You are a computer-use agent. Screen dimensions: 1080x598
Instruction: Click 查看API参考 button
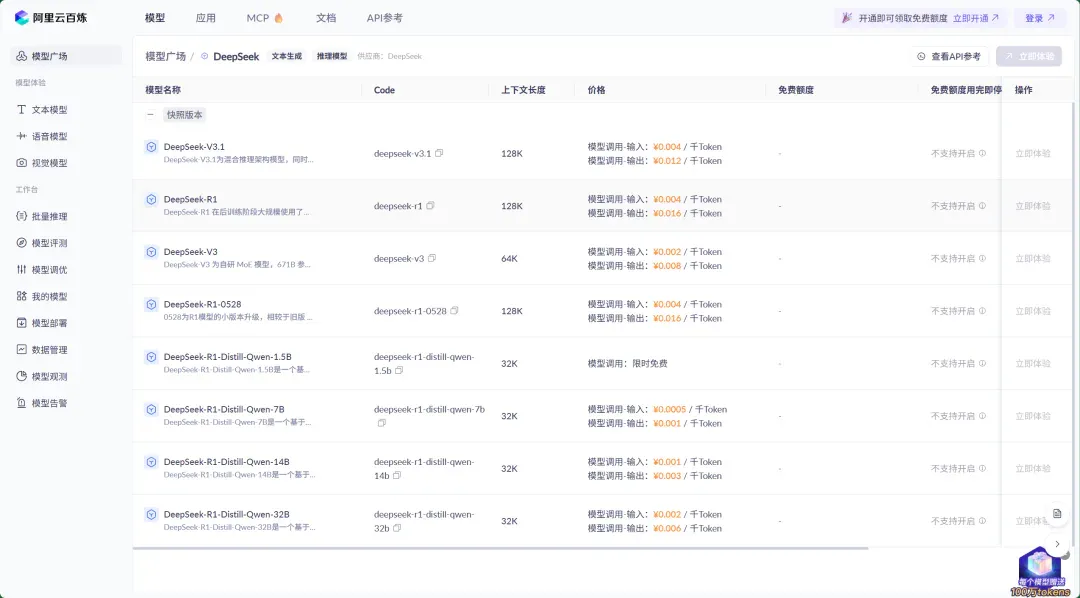click(950, 56)
